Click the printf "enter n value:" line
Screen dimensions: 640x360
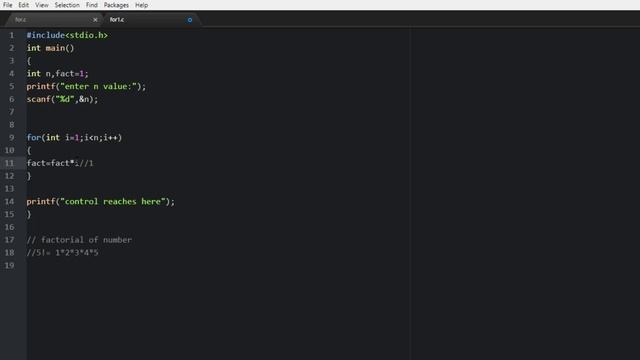click(x=86, y=87)
